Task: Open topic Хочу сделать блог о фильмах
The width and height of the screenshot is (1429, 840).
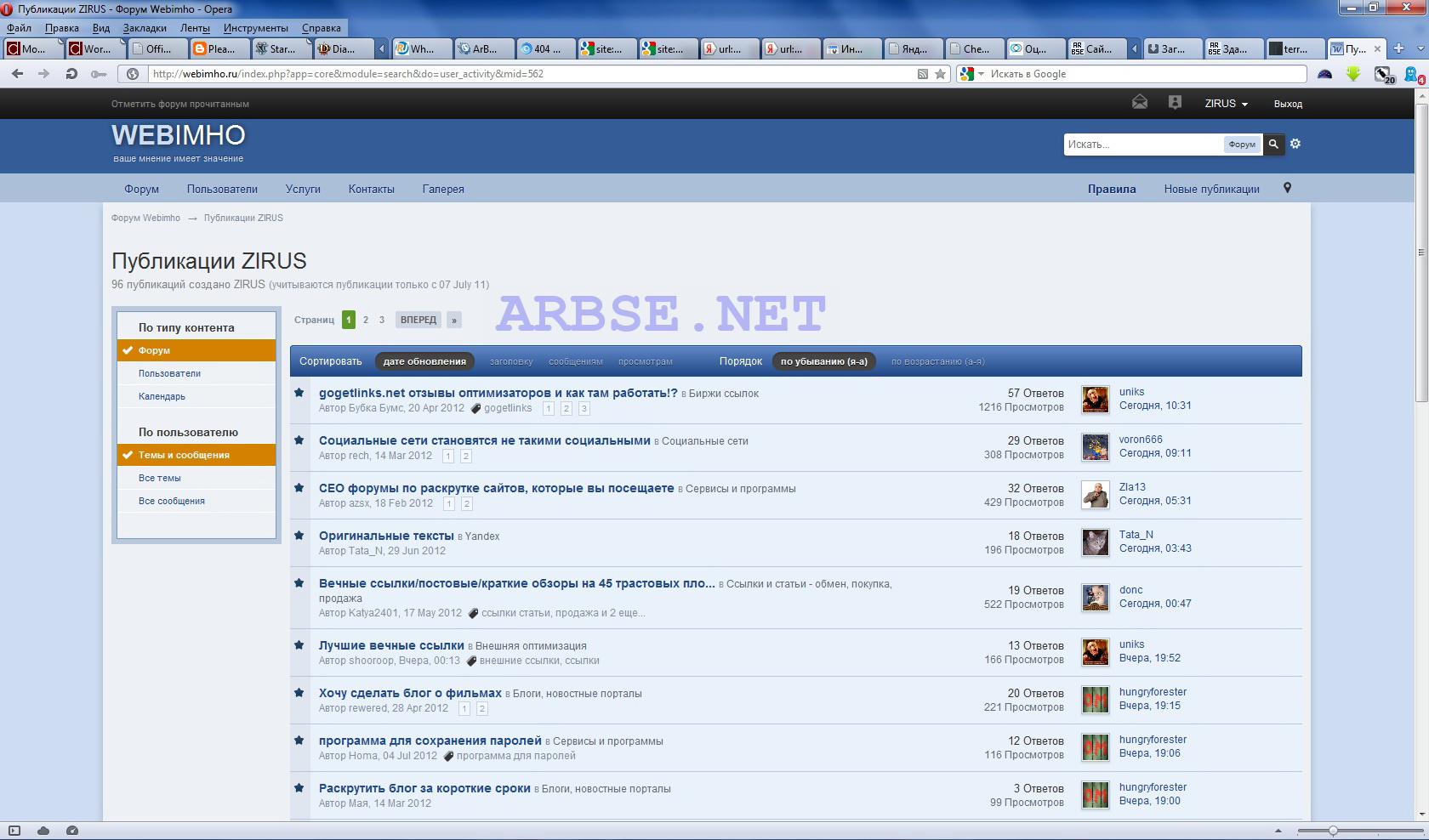Action: tap(410, 693)
